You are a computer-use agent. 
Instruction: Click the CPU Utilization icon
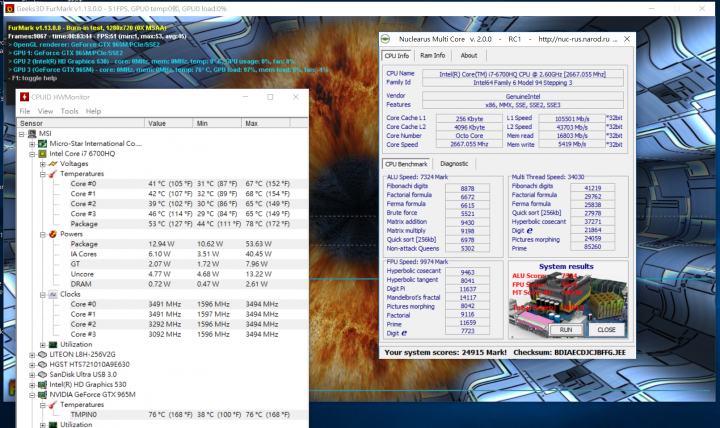(53, 345)
